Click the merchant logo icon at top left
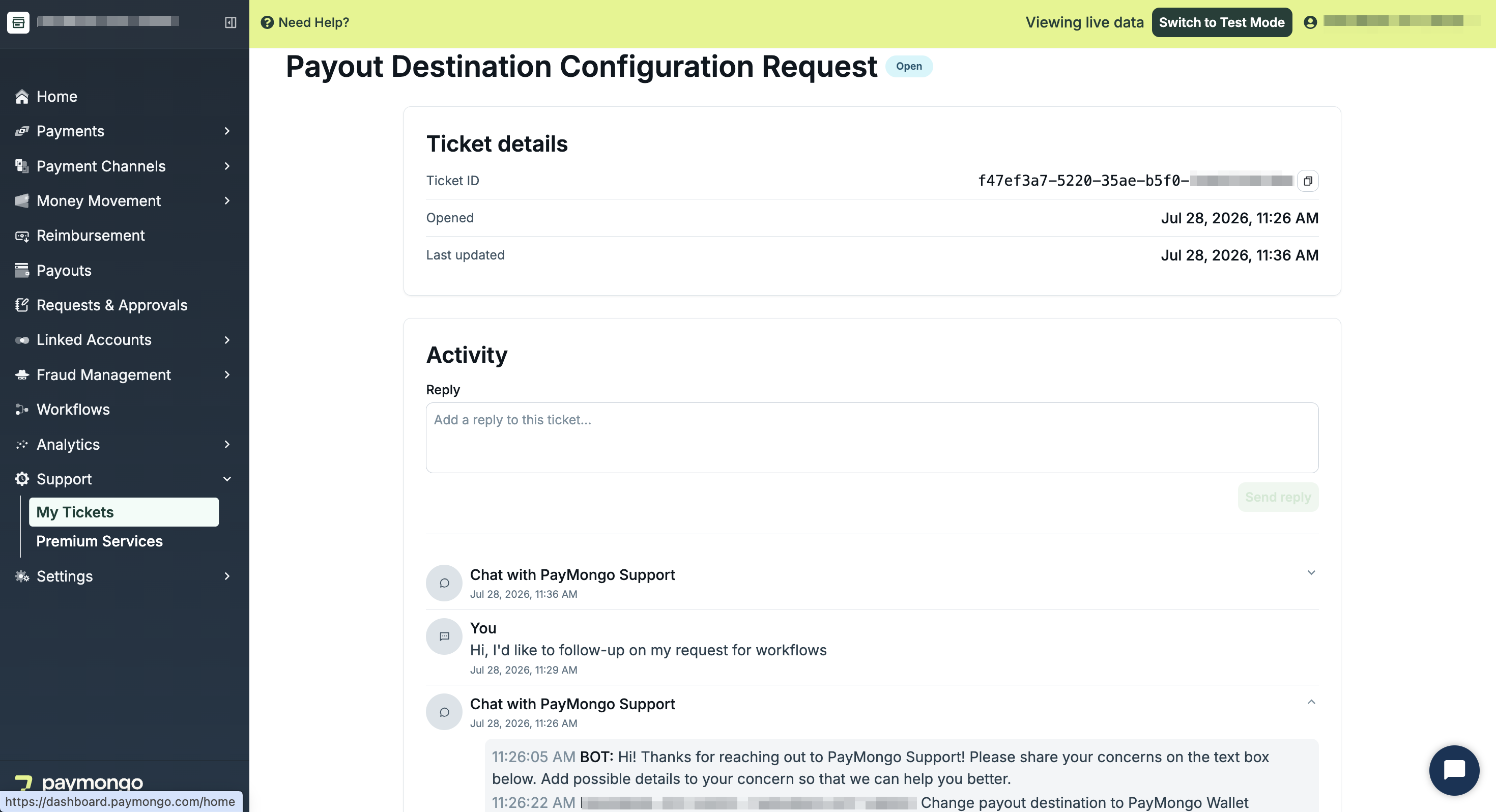The image size is (1496, 812). pyautogui.click(x=18, y=22)
